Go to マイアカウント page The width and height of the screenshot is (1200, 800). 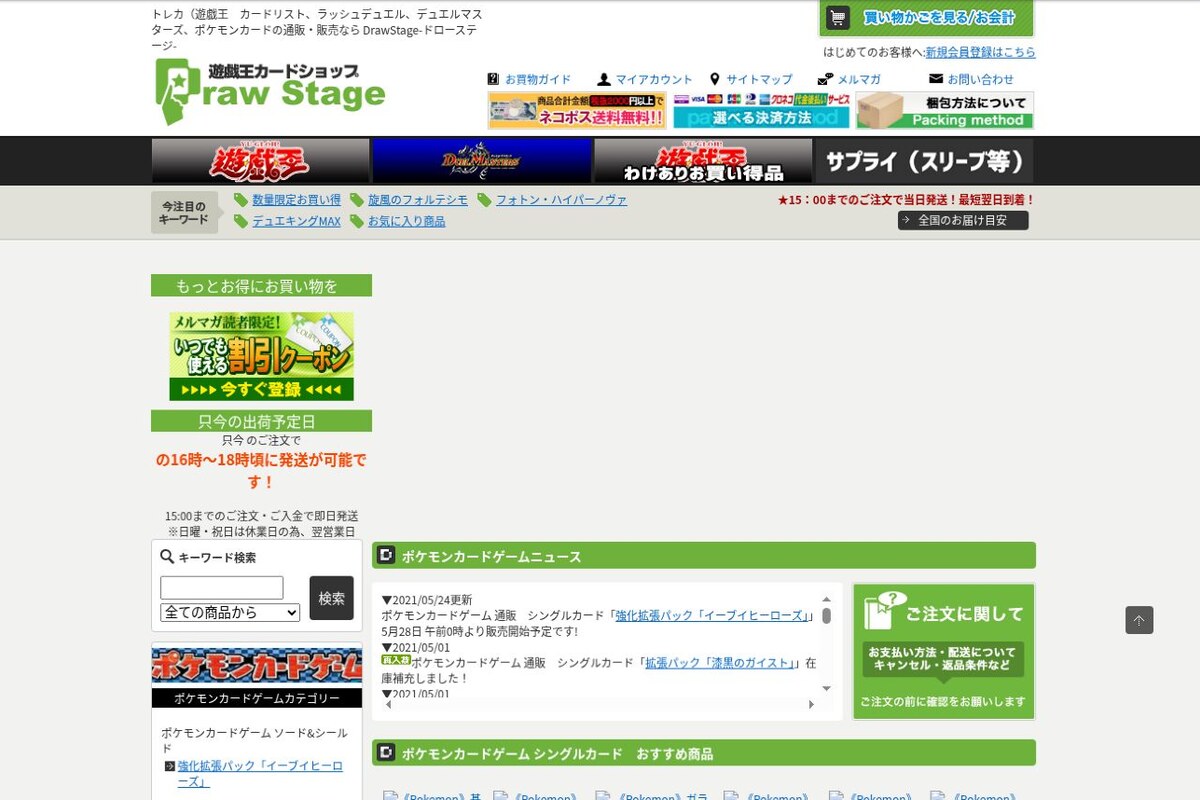coord(654,79)
